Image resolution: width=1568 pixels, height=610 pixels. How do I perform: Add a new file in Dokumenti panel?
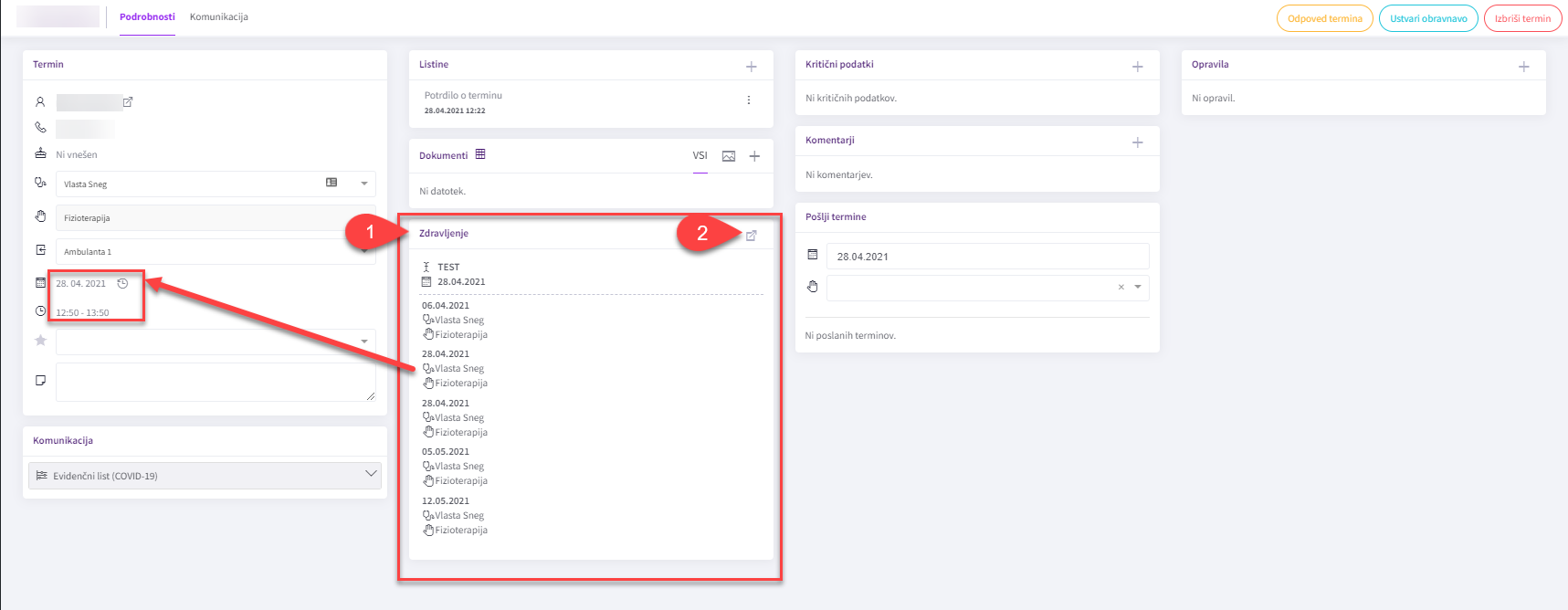click(x=754, y=156)
